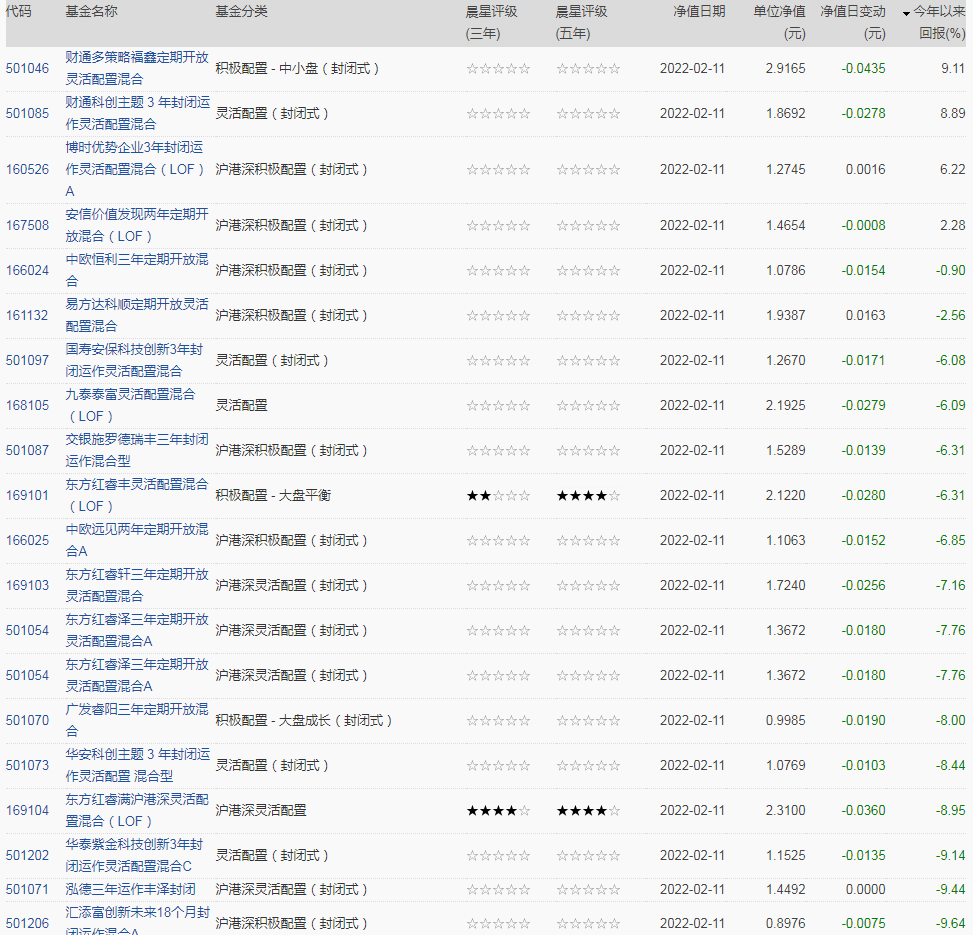
Task: Open fund code 501097
Action: (x=27, y=360)
